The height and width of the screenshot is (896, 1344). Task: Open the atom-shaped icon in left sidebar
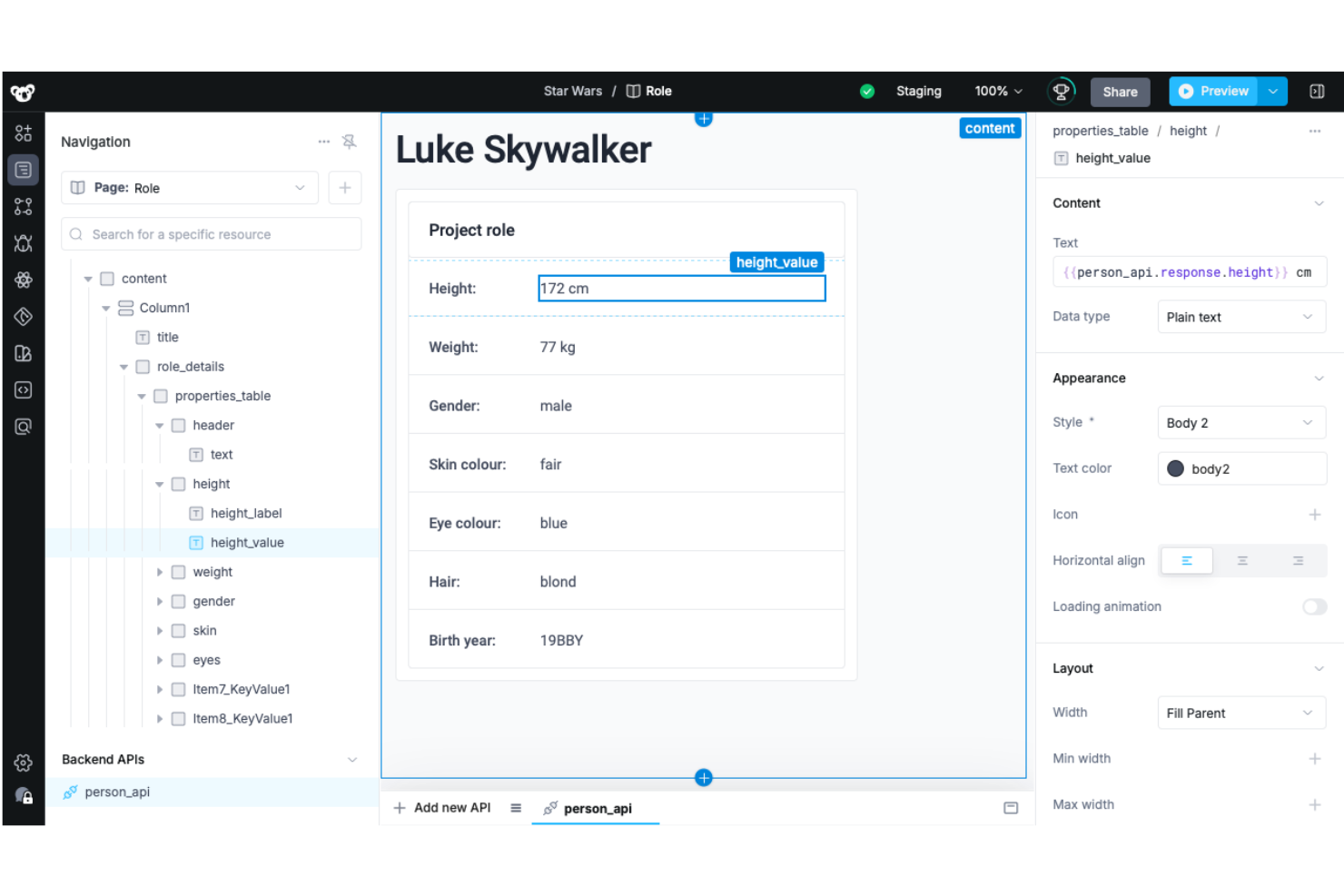click(24, 280)
